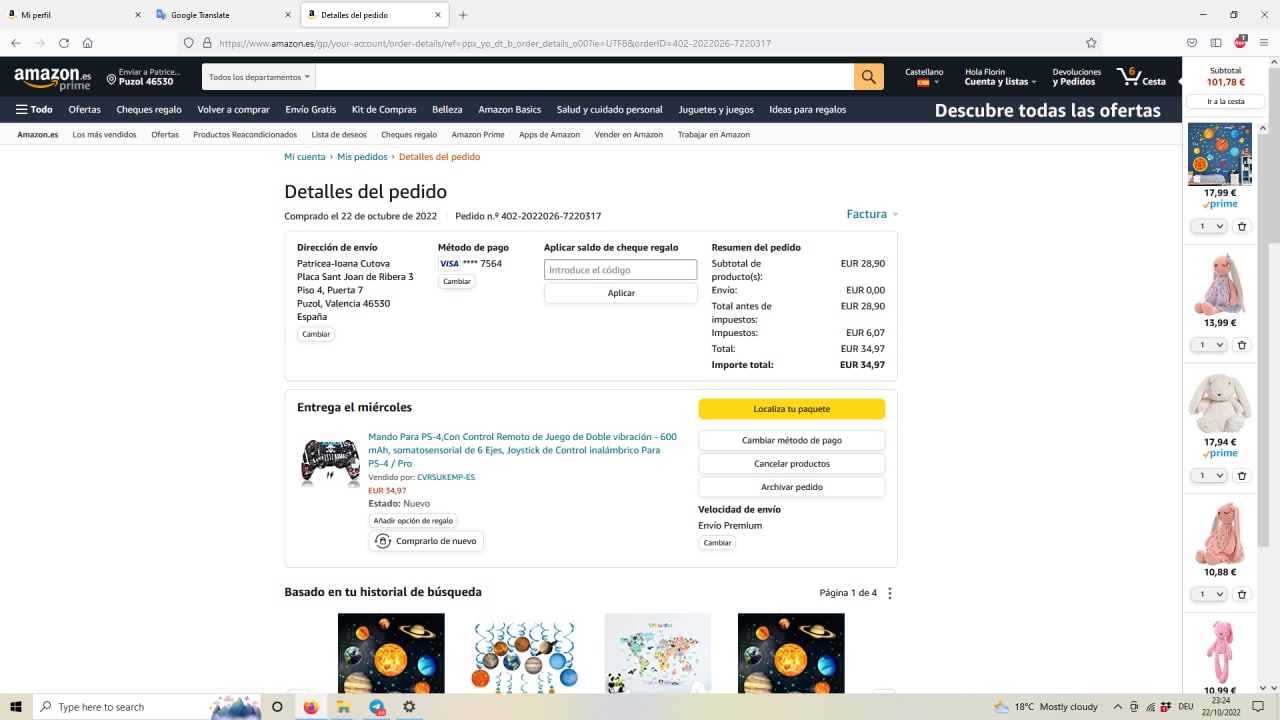The height and width of the screenshot is (720, 1280).
Task: Open Cheques regalo in the navigation bar
Action: 149,110
